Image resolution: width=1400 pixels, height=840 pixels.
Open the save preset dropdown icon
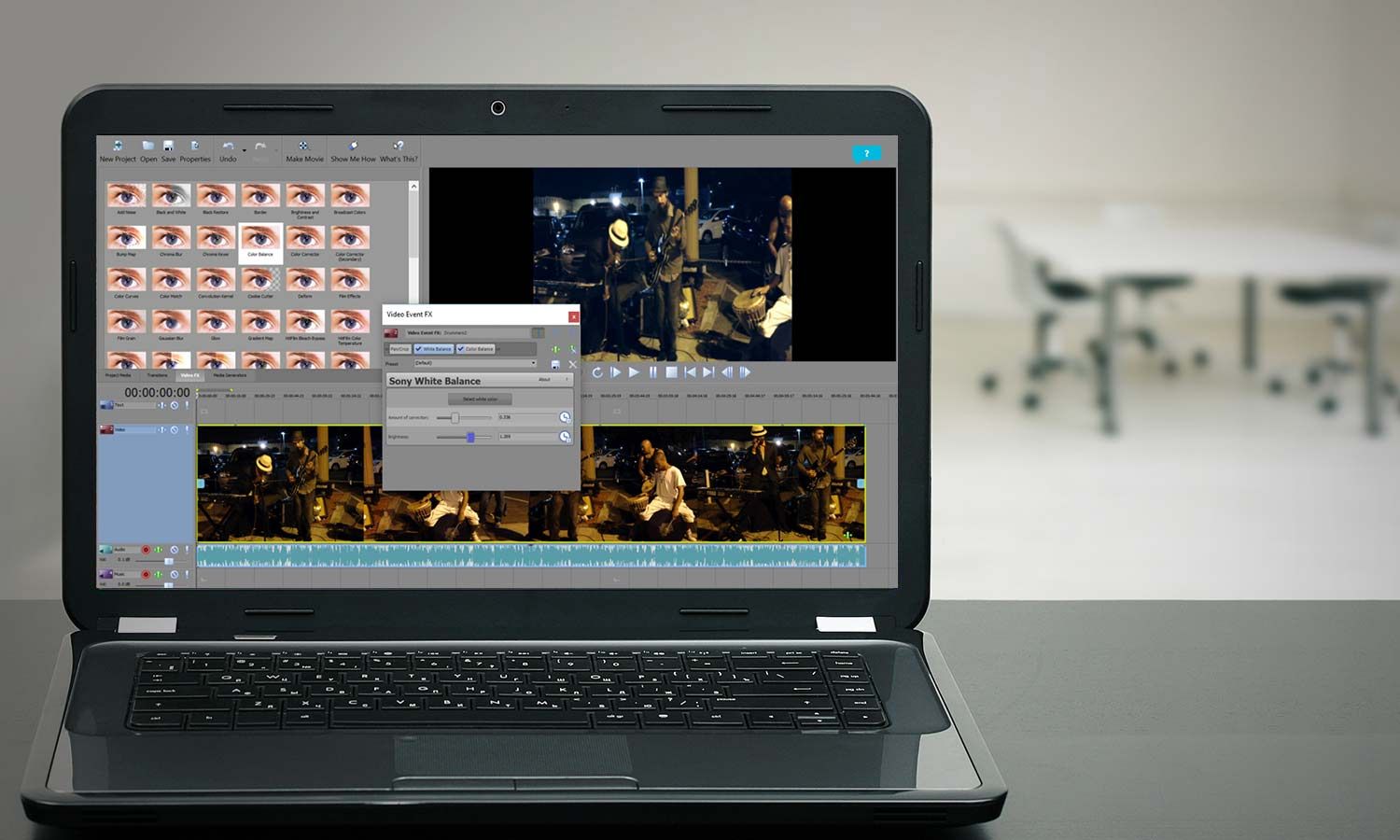click(555, 364)
